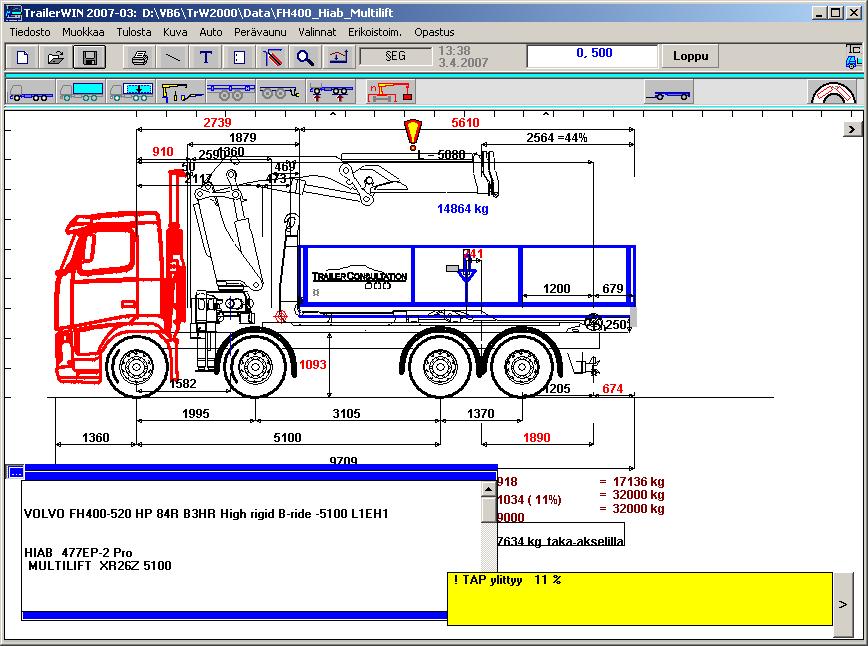Click the 14864 kg payload label
868x646 pixels.
pyautogui.click(x=463, y=209)
